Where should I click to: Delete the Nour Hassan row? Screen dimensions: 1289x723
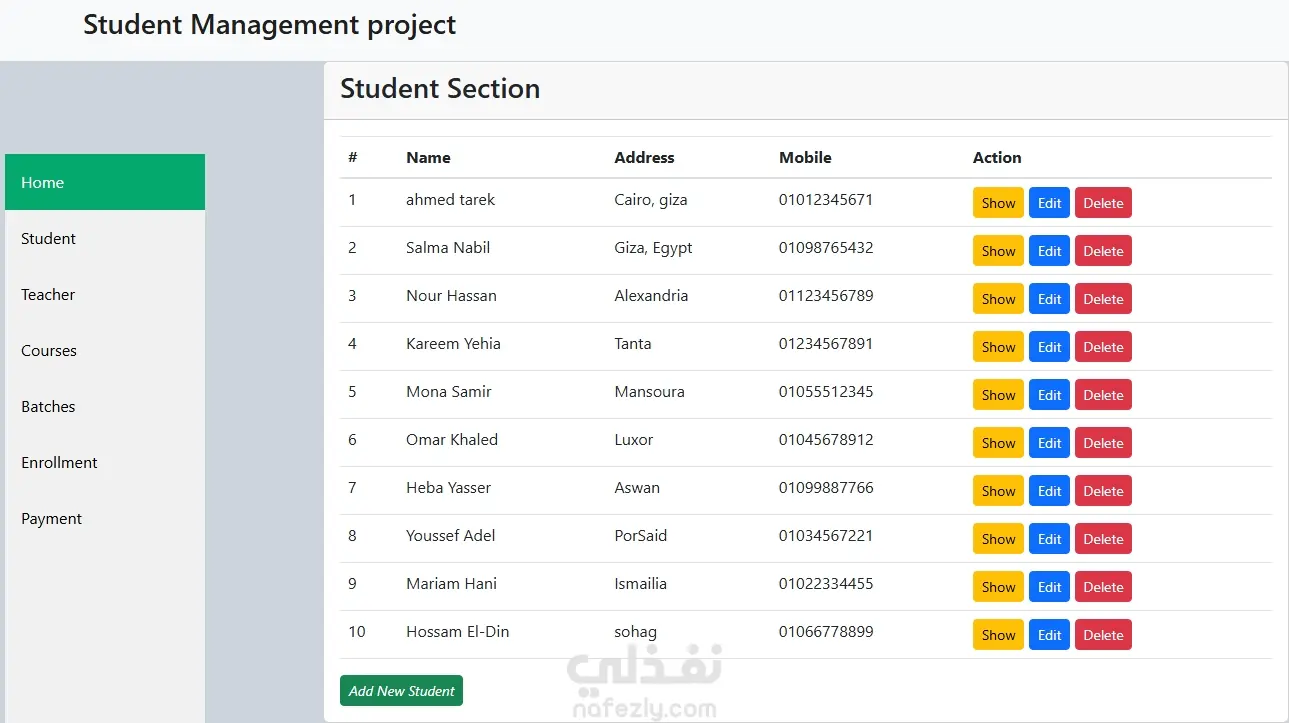(x=1103, y=299)
